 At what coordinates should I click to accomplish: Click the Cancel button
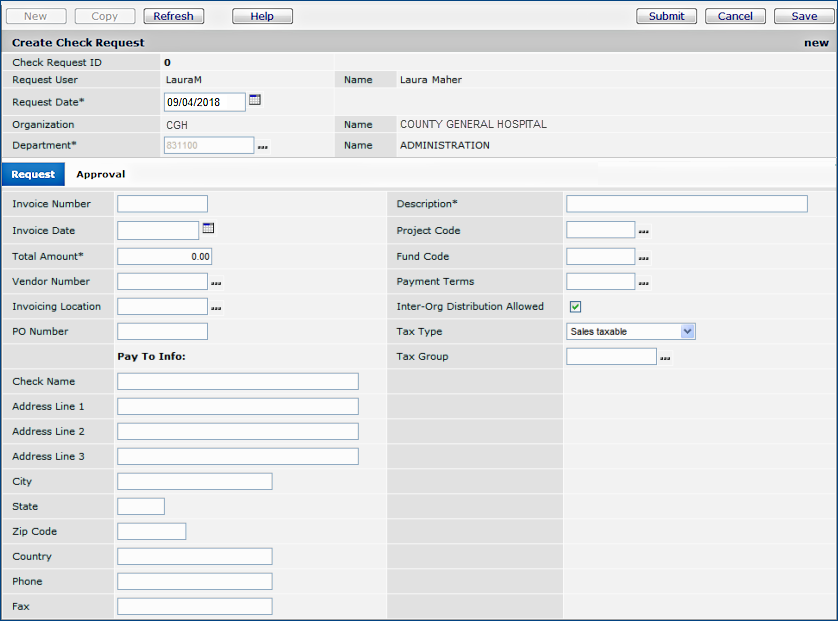click(735, 16)
